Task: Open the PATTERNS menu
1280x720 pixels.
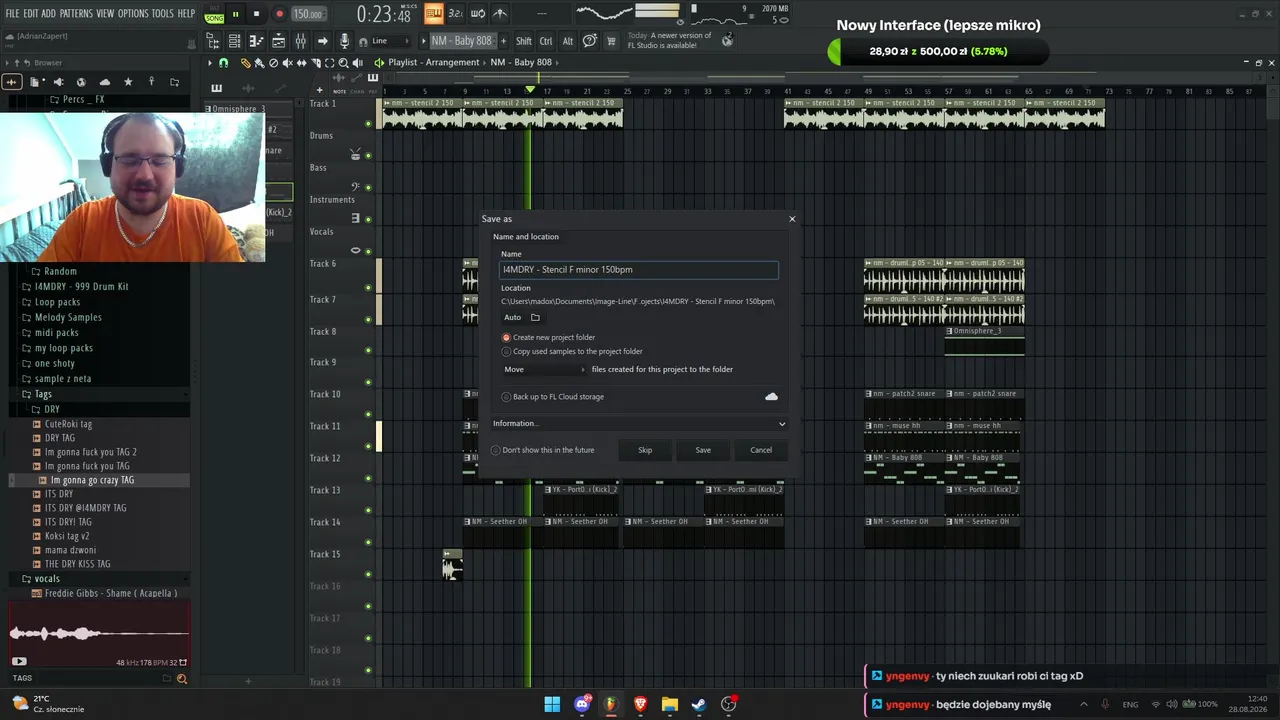Action: 76,14
